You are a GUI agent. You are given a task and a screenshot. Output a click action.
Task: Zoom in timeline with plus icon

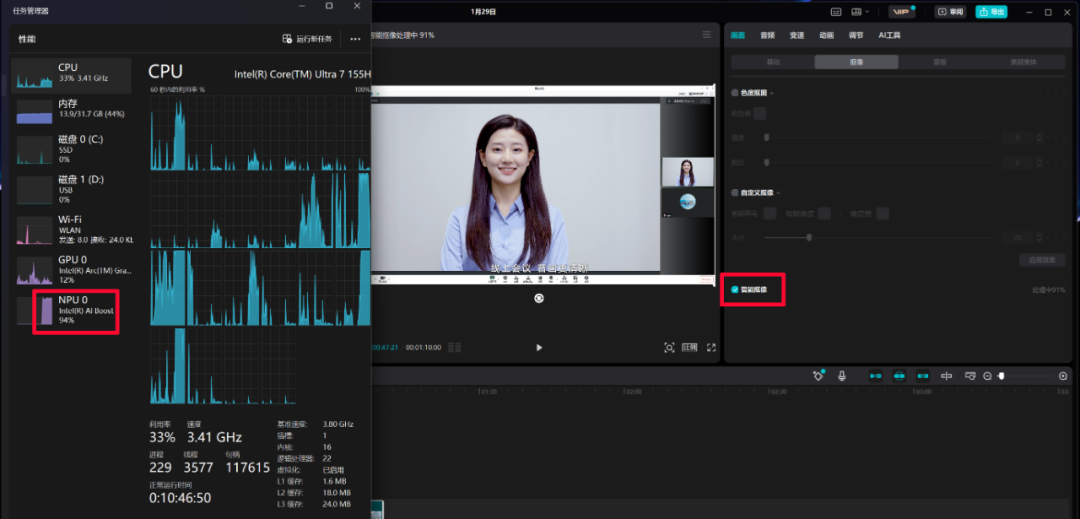[1063, 376]
